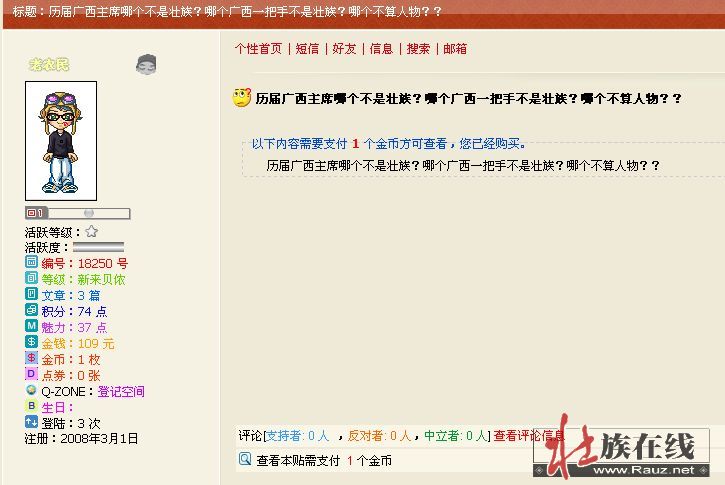Image resolution: width=725 pixels, height=485 pixels.
Task: Click the 文章 articles icon
Action: 31,295
